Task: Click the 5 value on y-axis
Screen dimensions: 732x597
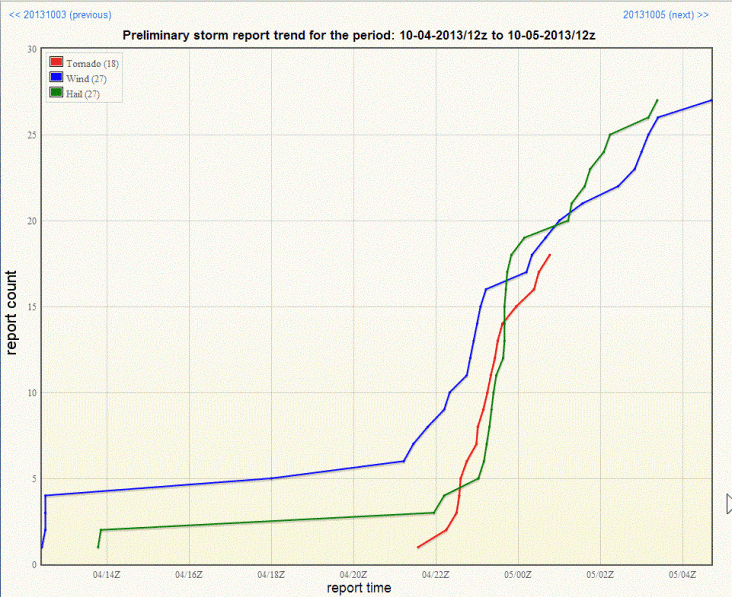Action: tap(34, 478)
